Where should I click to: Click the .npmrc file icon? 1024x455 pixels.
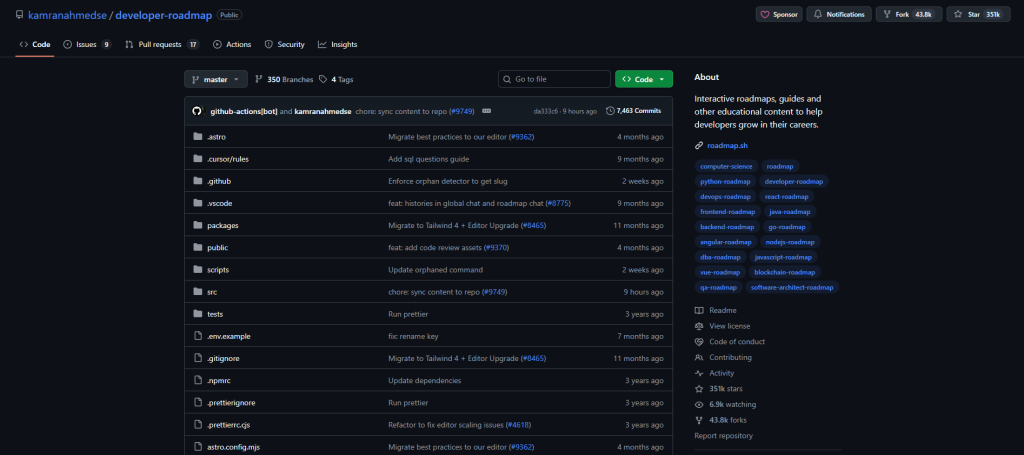click(x=198, y=380)
